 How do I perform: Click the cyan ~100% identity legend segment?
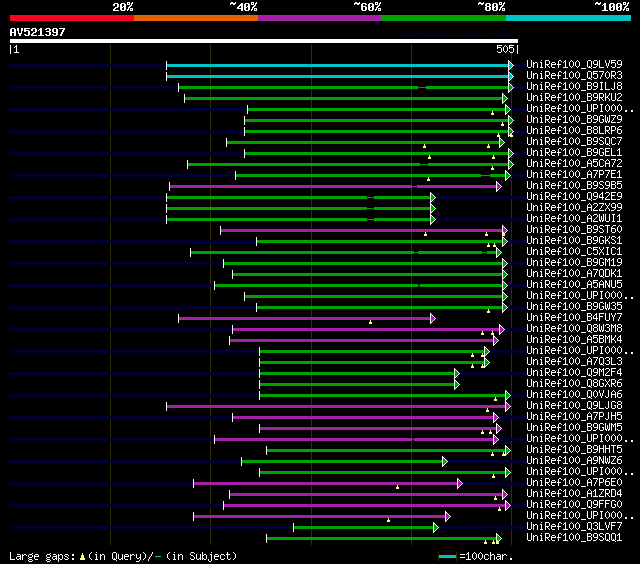569,18
